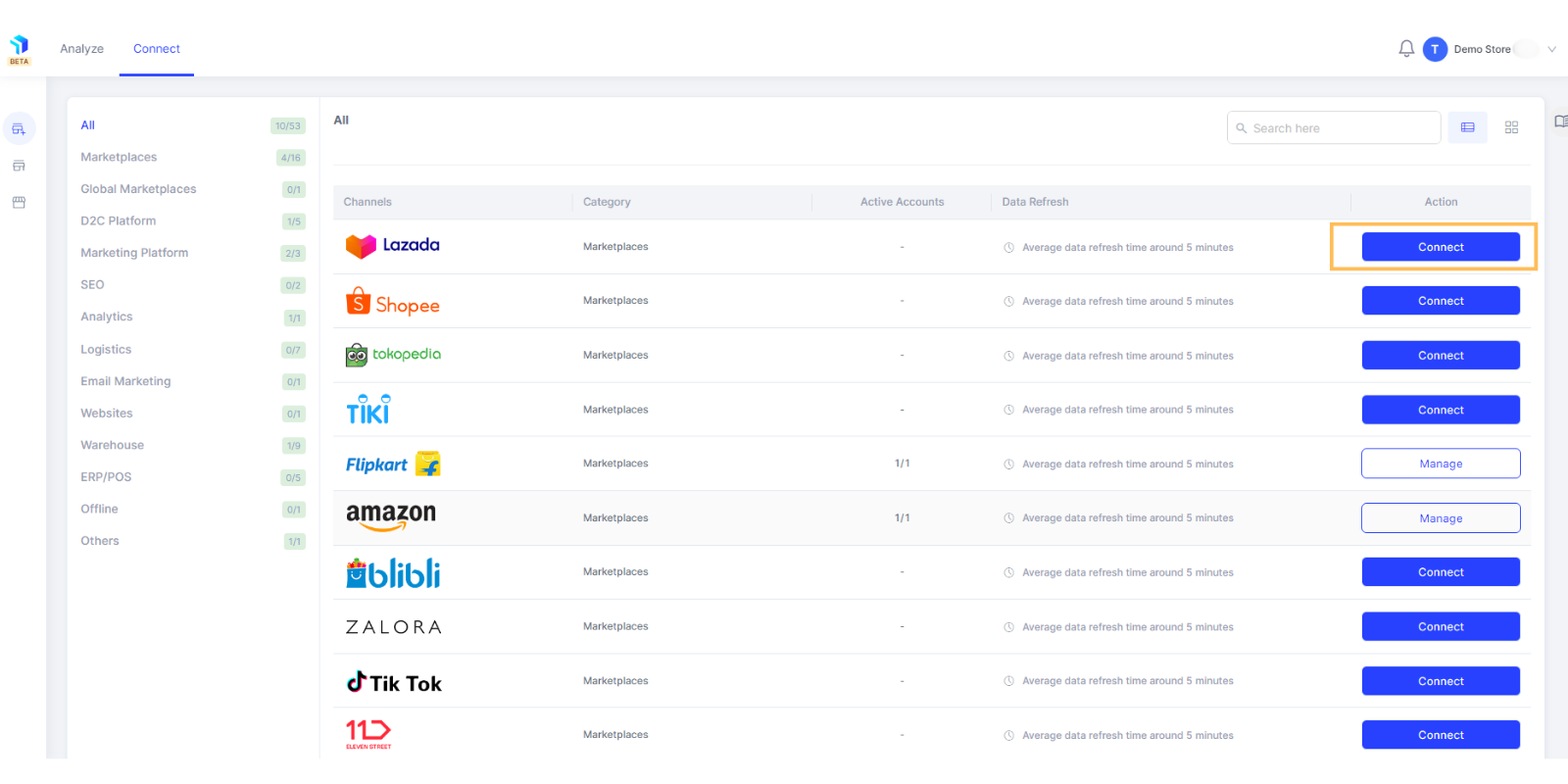
Task: Click the 1/1 active accounts for Flipkart
Action: coord(902,464)
